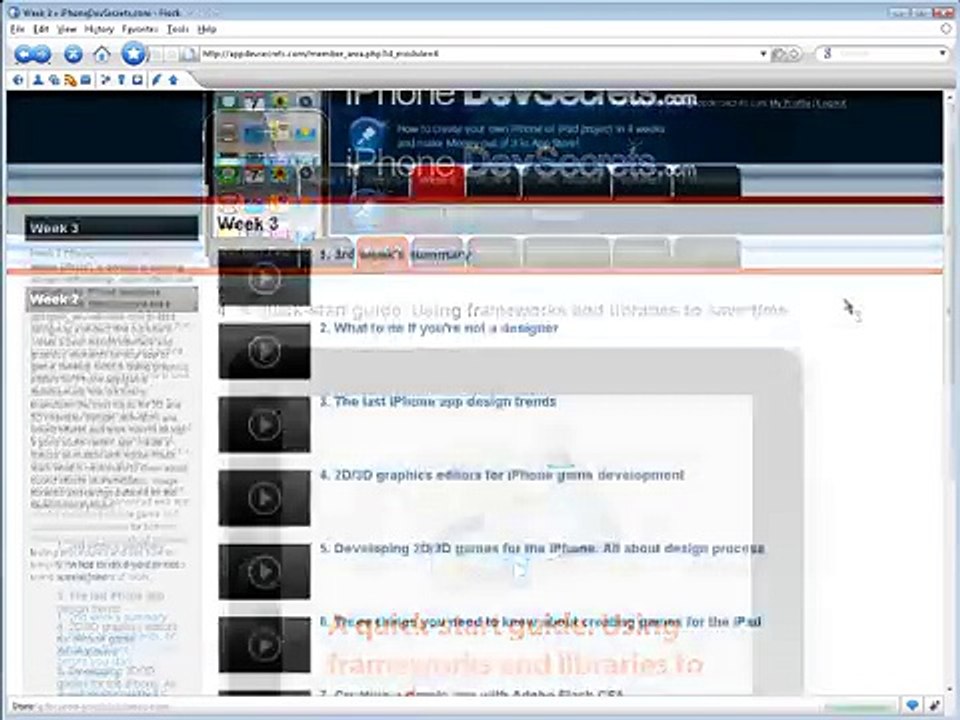Open the My World toolbar icon
Image resolution: width=960 pixels, height=720 pixels.
tap(18, 80)
